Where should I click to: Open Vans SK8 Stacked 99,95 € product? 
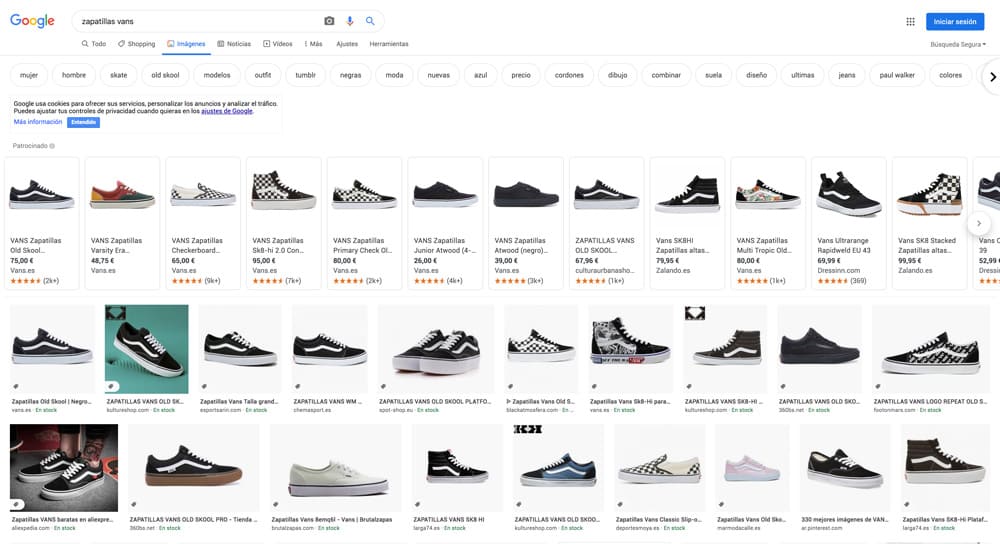pos(930,223)
